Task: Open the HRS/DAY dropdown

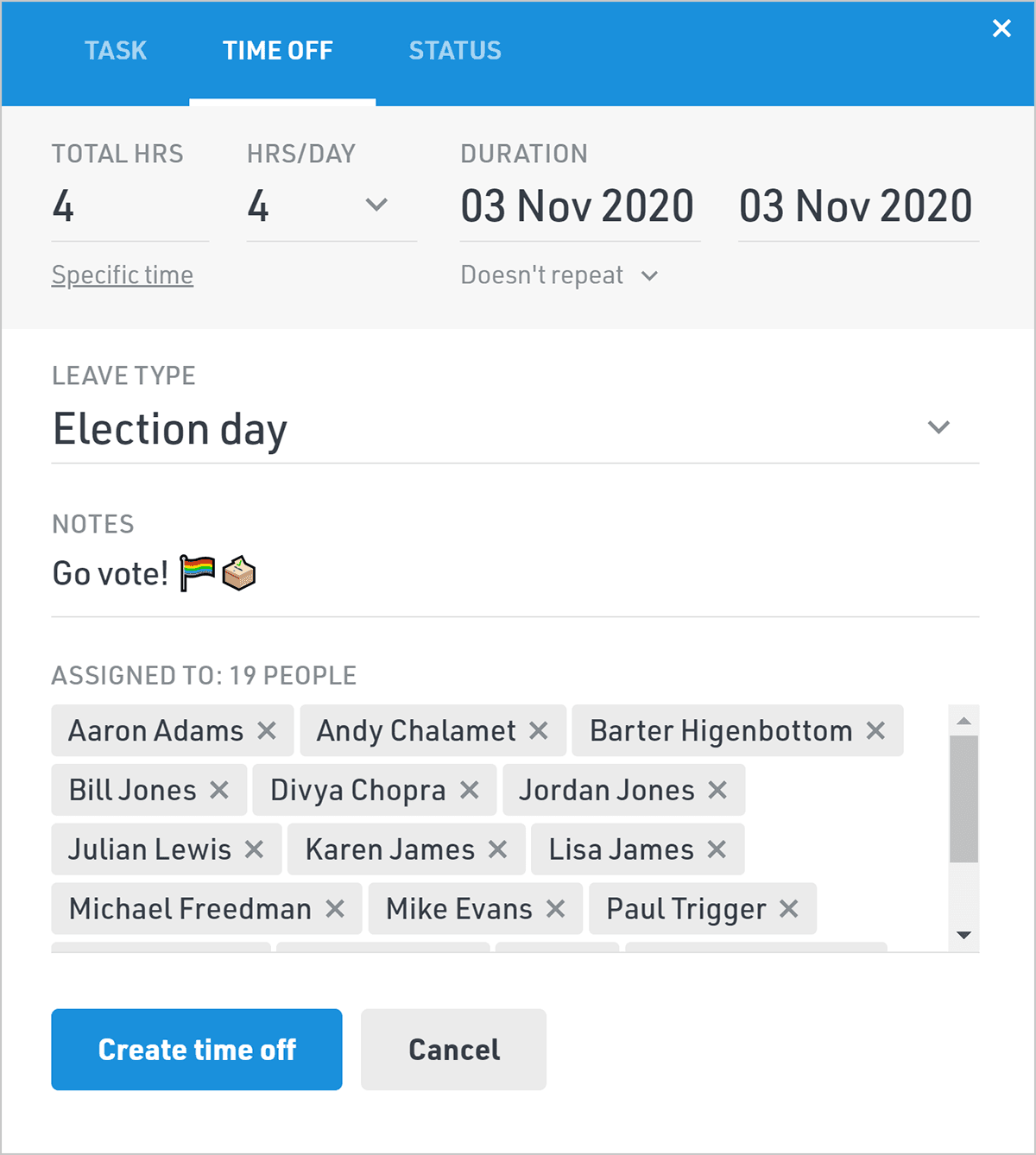Action: click(x=376, y=205)
